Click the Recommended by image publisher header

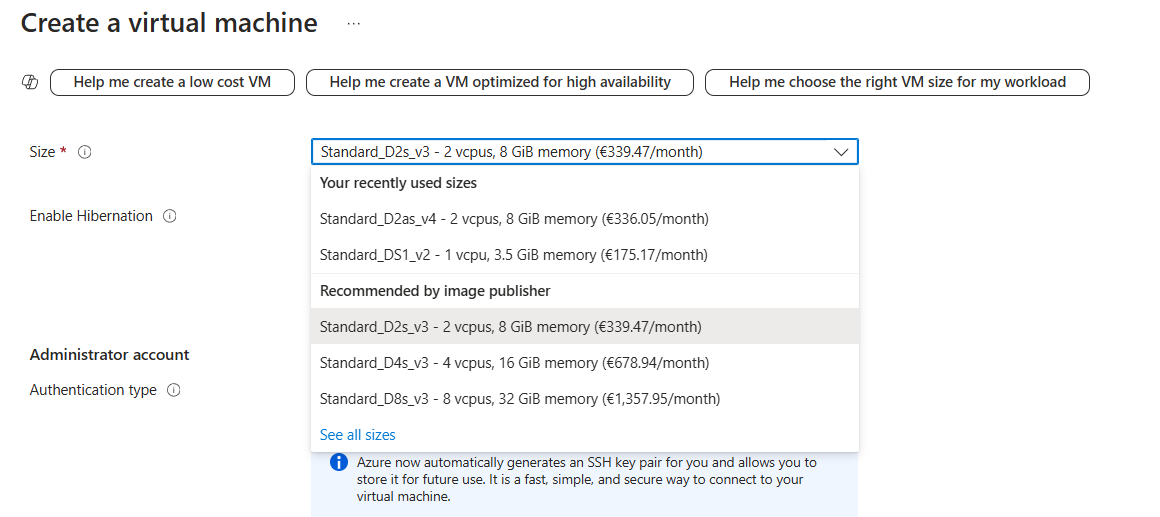pos(435,291)
